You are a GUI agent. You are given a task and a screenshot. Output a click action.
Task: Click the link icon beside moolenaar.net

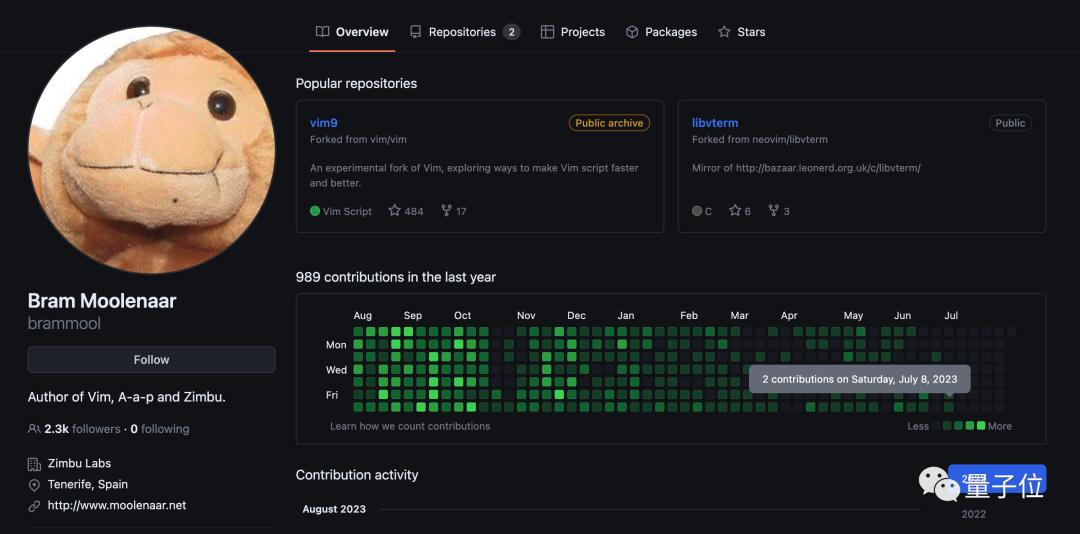35,506
